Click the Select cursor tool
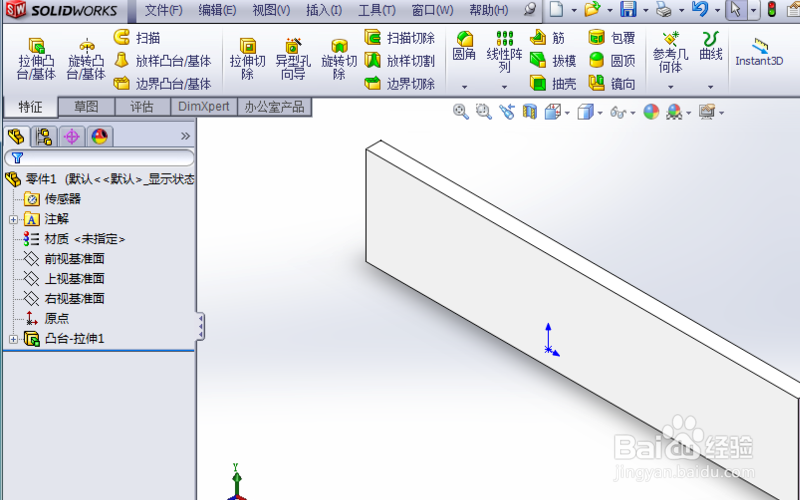Viewport: 800px width, 500px height. click(x=736, y=9)
